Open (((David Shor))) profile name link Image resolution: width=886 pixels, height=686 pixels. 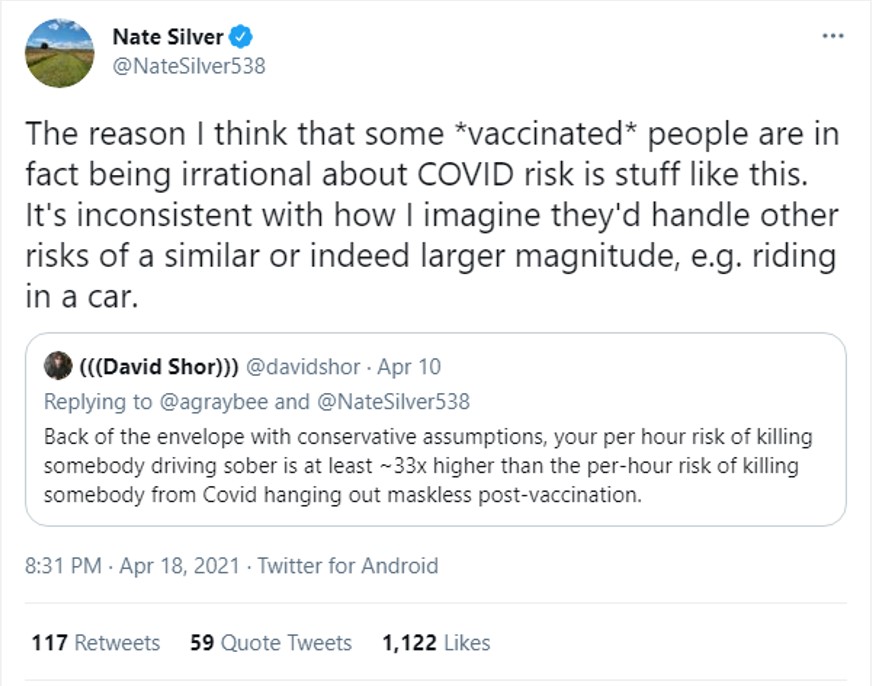(x=157, y=367)
